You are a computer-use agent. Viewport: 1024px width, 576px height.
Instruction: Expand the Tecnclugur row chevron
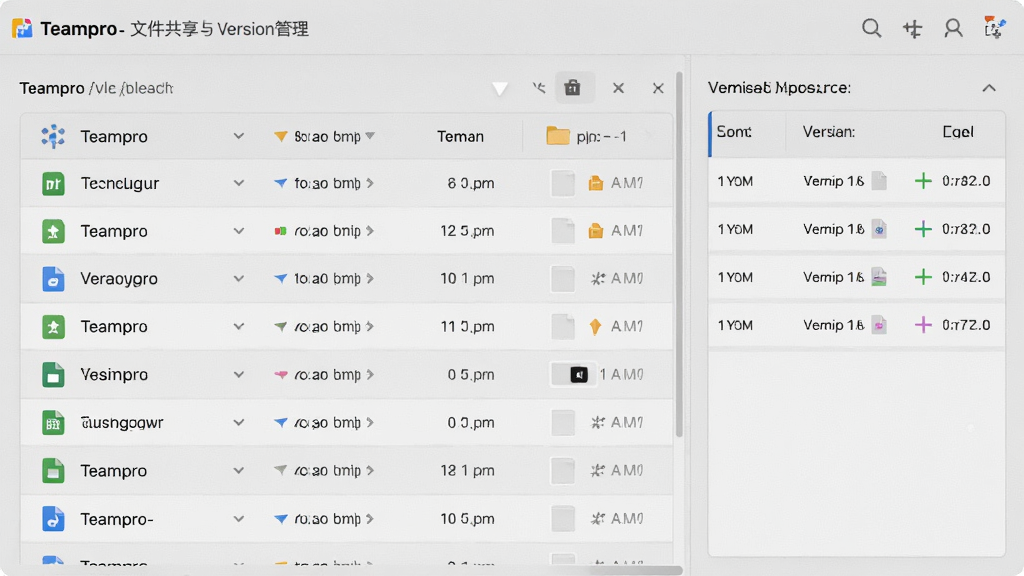(239, 184)
